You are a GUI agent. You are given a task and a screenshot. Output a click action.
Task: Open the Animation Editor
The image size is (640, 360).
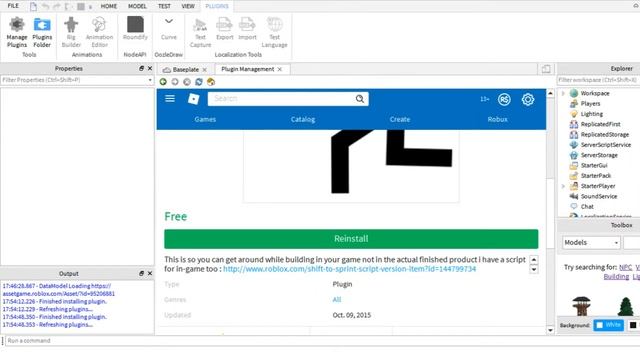(x=99, y=32)
